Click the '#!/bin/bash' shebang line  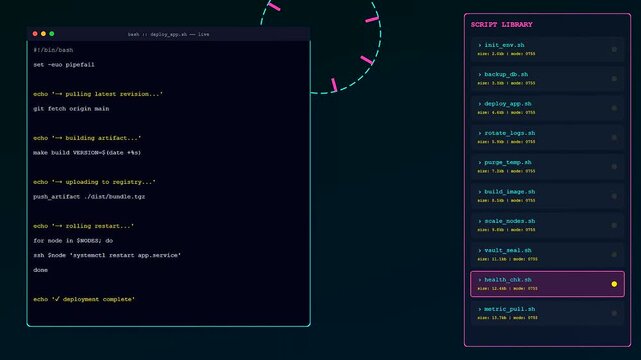coord(53,50)
